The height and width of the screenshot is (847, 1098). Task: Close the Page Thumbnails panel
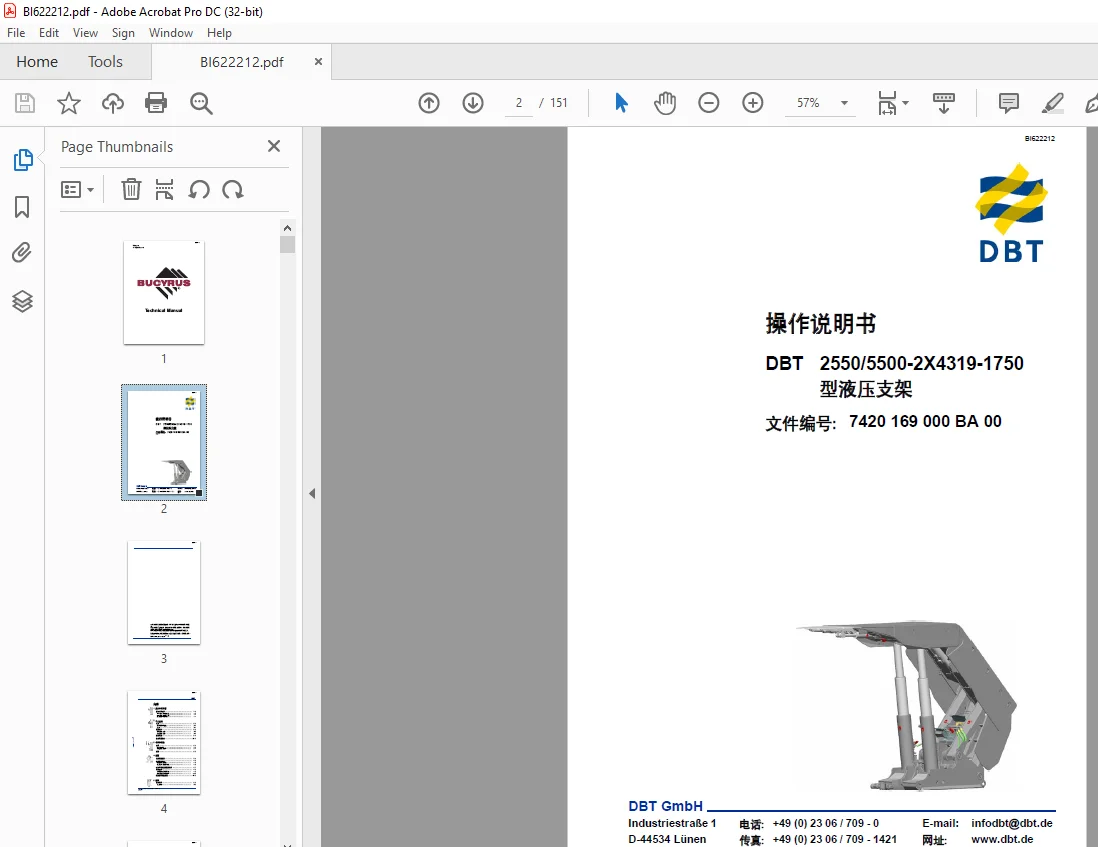pos(274,146)
